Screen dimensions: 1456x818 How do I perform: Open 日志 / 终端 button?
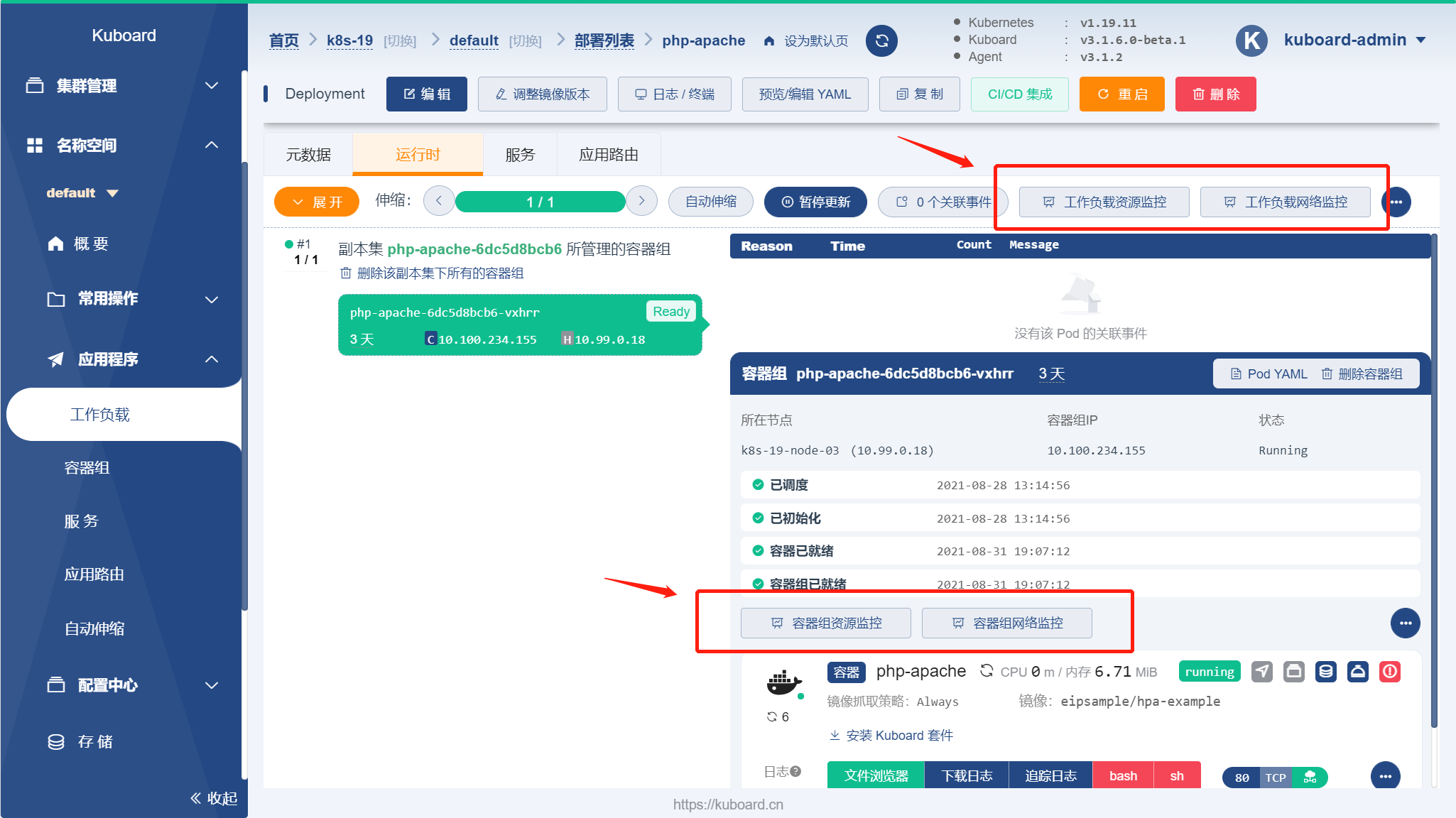pyautogui.click(x=675, y=94)
